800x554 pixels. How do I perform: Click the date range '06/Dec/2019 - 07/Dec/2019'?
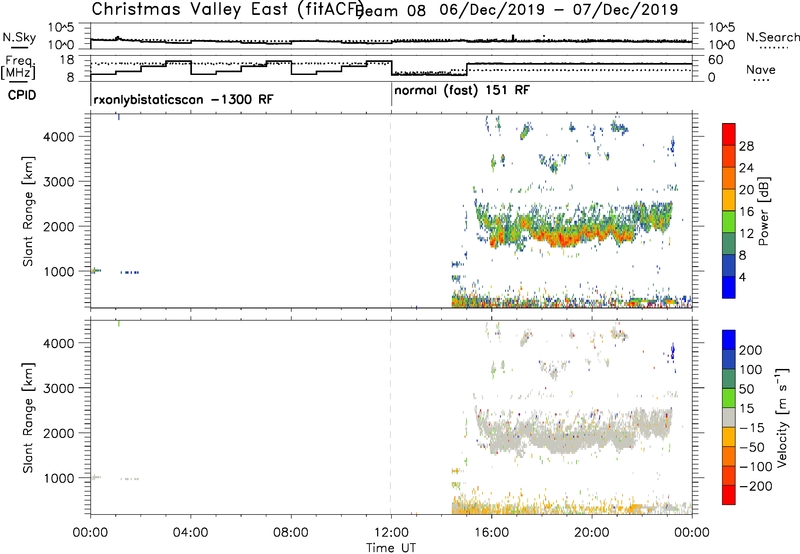tap(559, 10)
